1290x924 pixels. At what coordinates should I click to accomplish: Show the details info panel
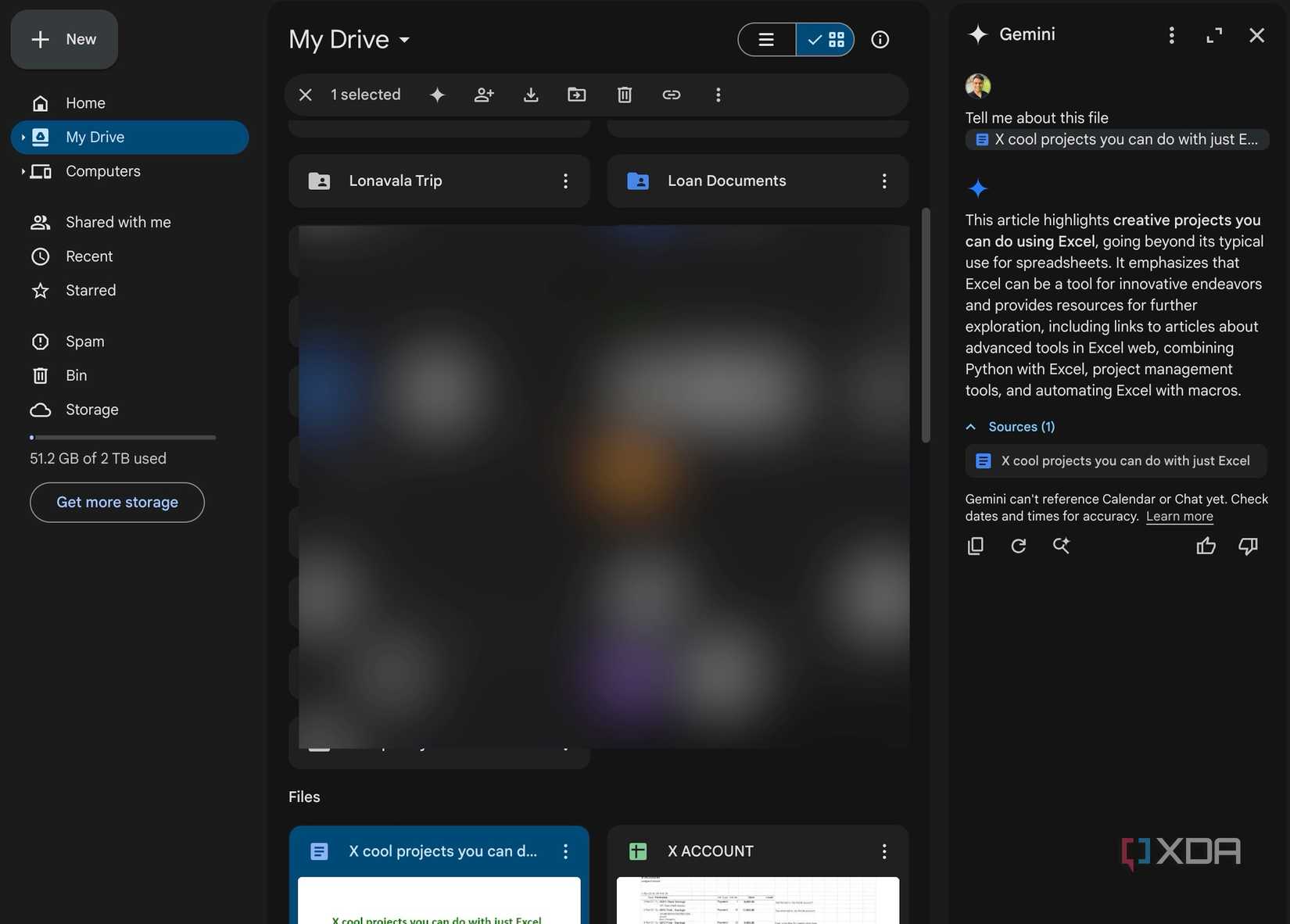pyautogui.click(x=880, y=40)
